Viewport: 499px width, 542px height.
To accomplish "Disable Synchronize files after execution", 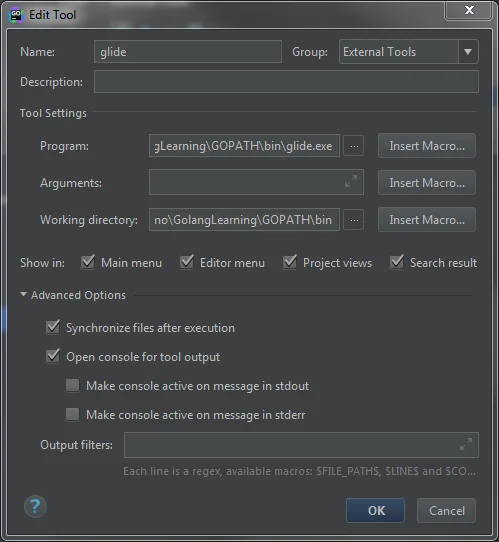I will coord(53,327).
